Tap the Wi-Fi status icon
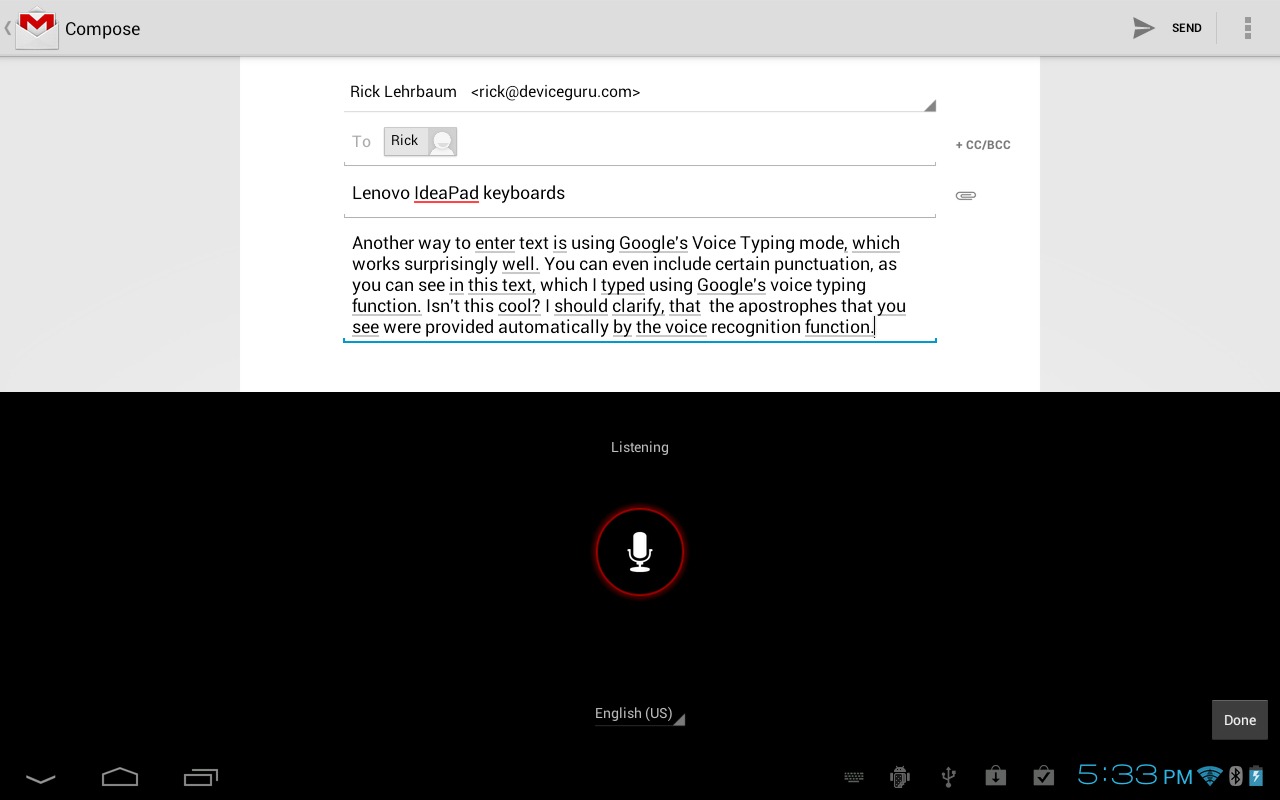 (1210, 776)
